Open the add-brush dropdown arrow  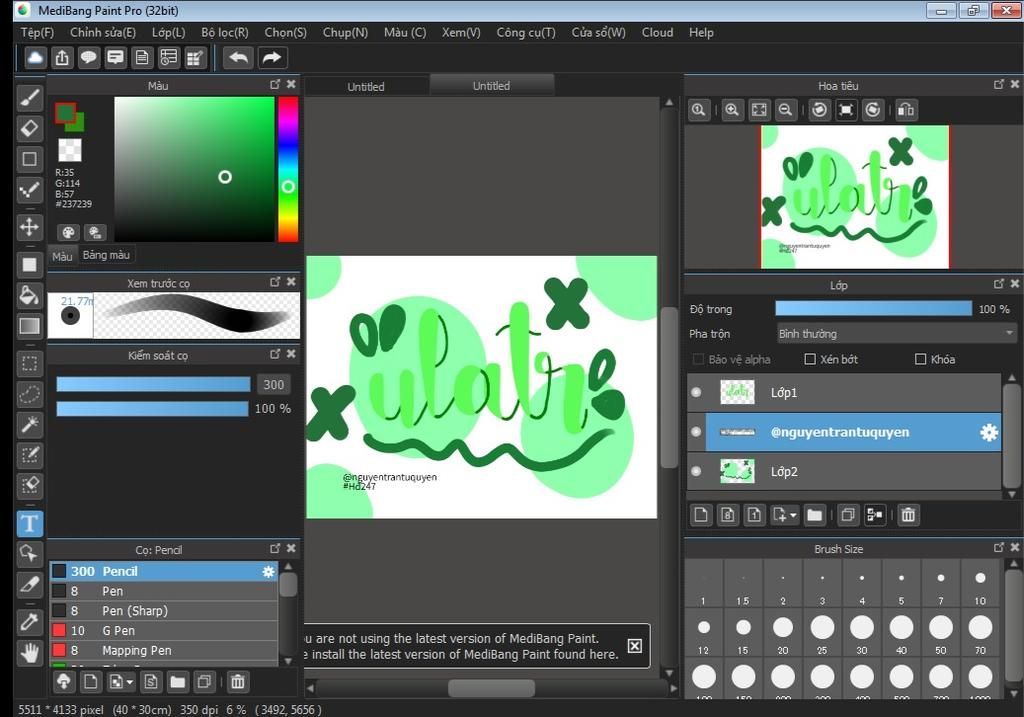(x=129, y=682)
